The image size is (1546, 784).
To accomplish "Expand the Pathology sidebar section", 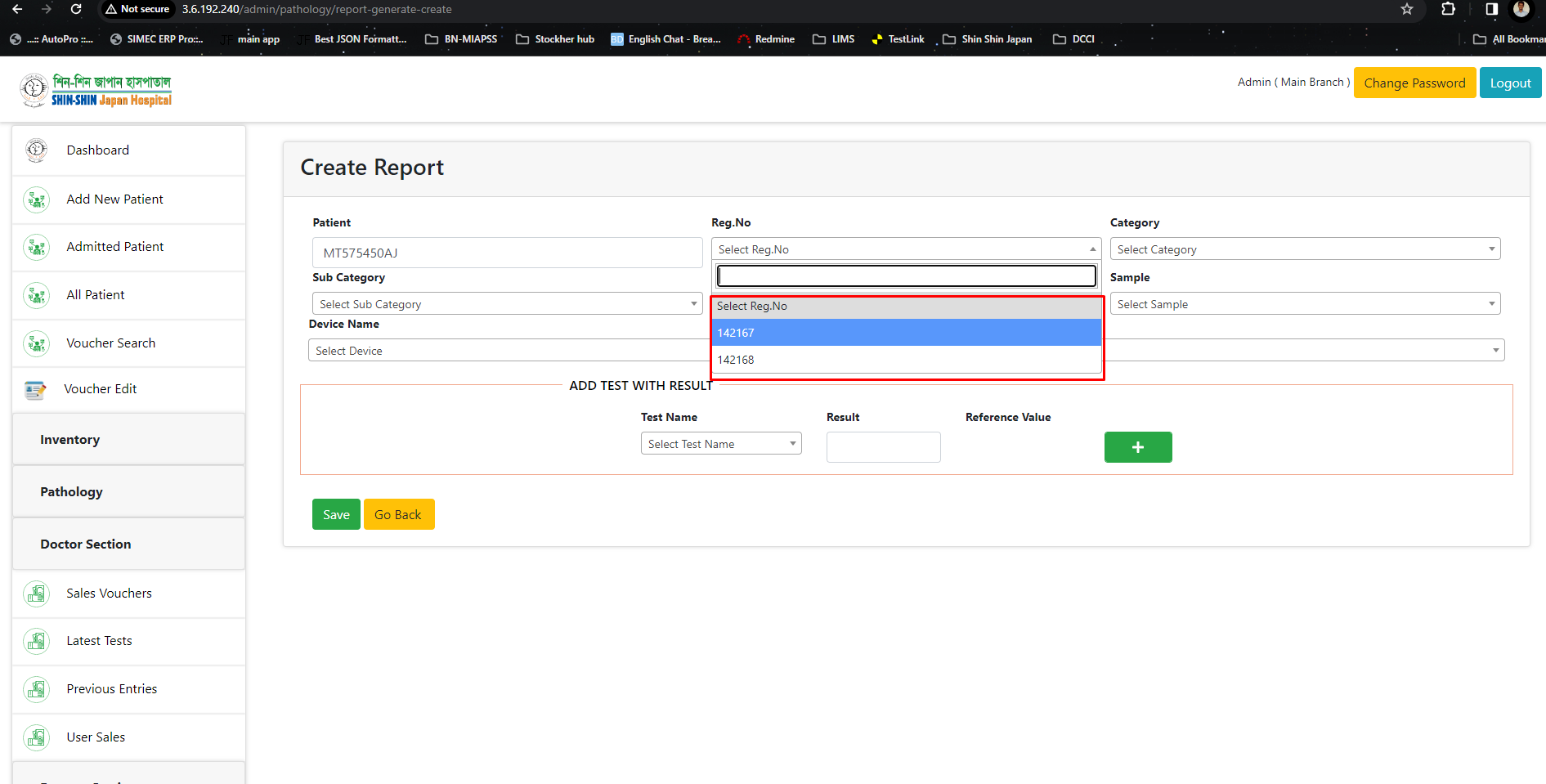I will tap(128, 492).
